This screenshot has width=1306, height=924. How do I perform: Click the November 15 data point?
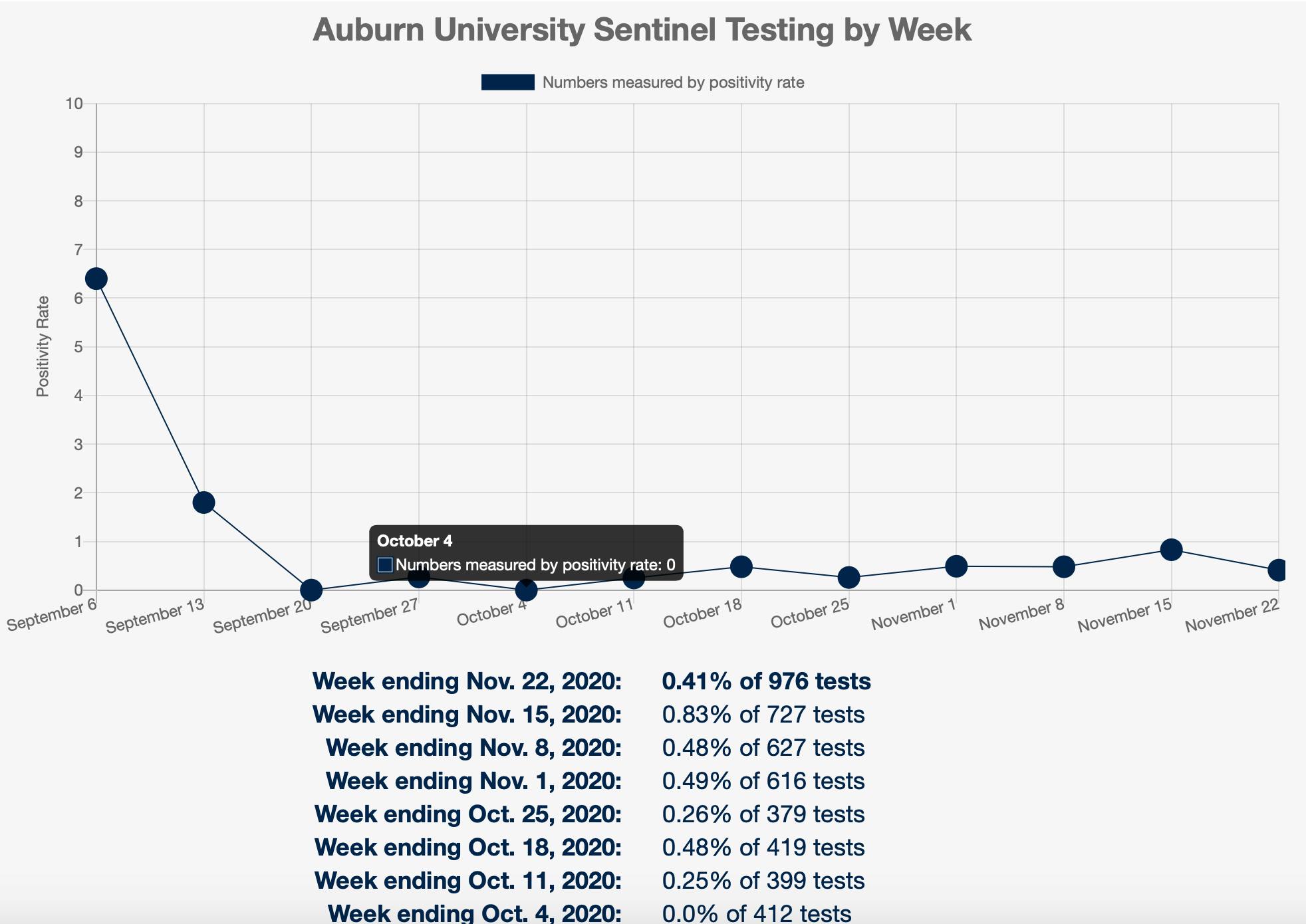pos(1171,550)
